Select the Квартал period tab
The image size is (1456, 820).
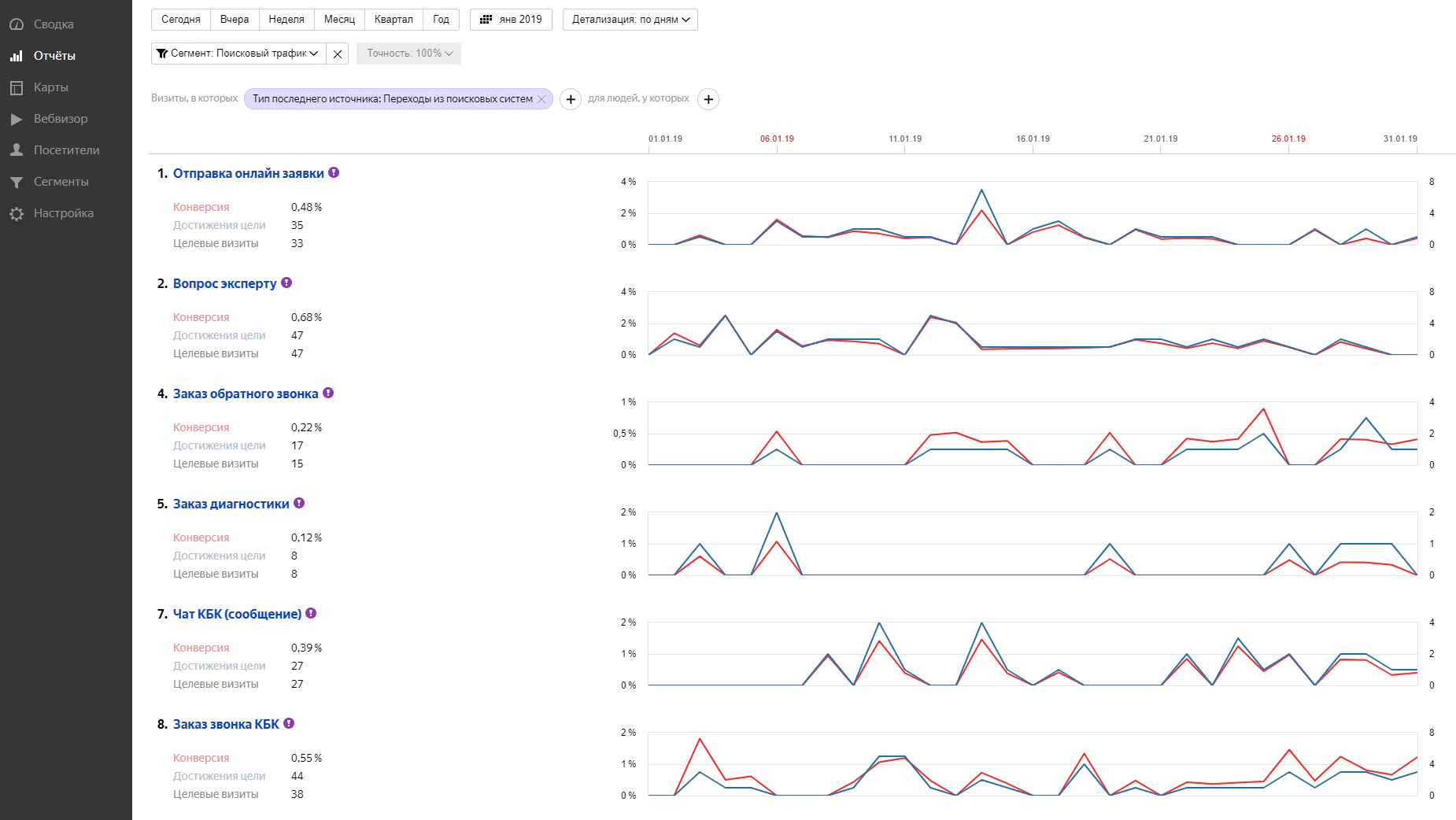click(x=394, y=20)
